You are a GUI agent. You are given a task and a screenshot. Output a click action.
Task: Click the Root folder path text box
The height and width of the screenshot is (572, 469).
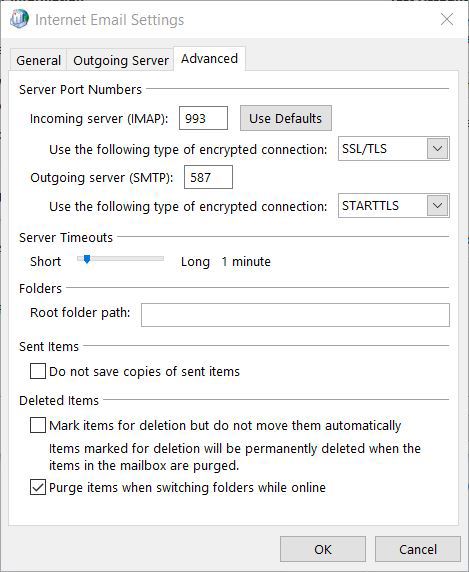tap(295, 315)
